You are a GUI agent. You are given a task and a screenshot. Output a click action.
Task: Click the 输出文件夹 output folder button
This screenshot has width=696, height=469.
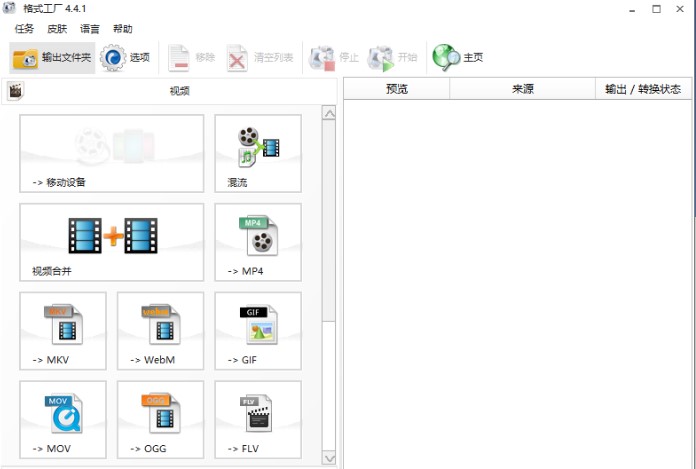click(x=52, y=58)
